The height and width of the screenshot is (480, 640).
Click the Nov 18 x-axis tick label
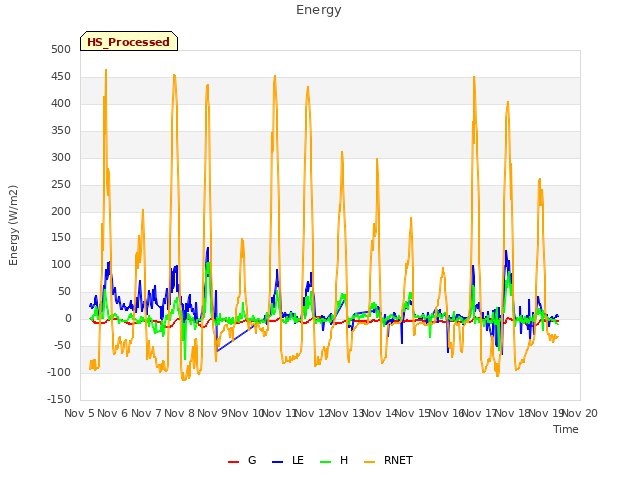point(513,413)
